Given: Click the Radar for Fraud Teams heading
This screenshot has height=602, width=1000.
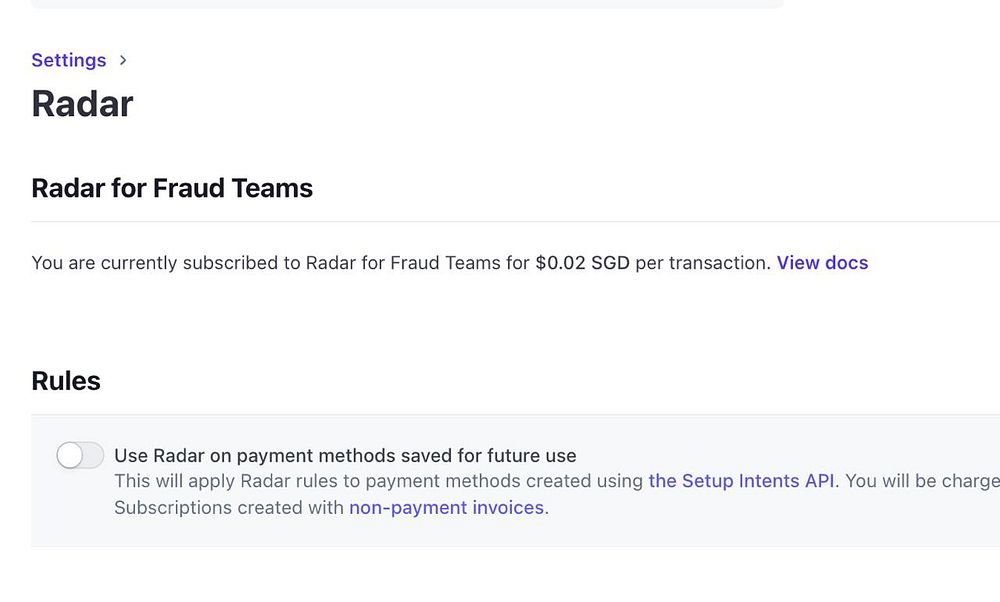Looking at the screenshot, I should tap(172, 188).
